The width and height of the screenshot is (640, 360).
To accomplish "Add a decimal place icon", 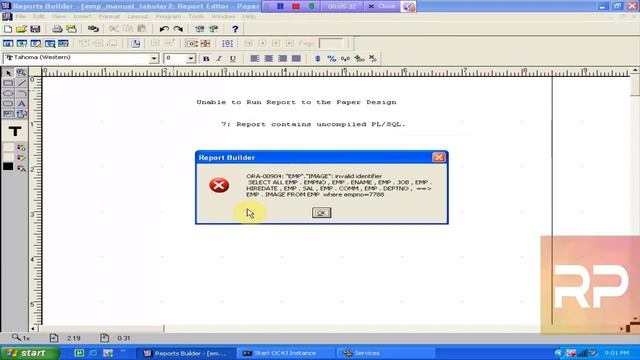I will click(x=359, y=58).
